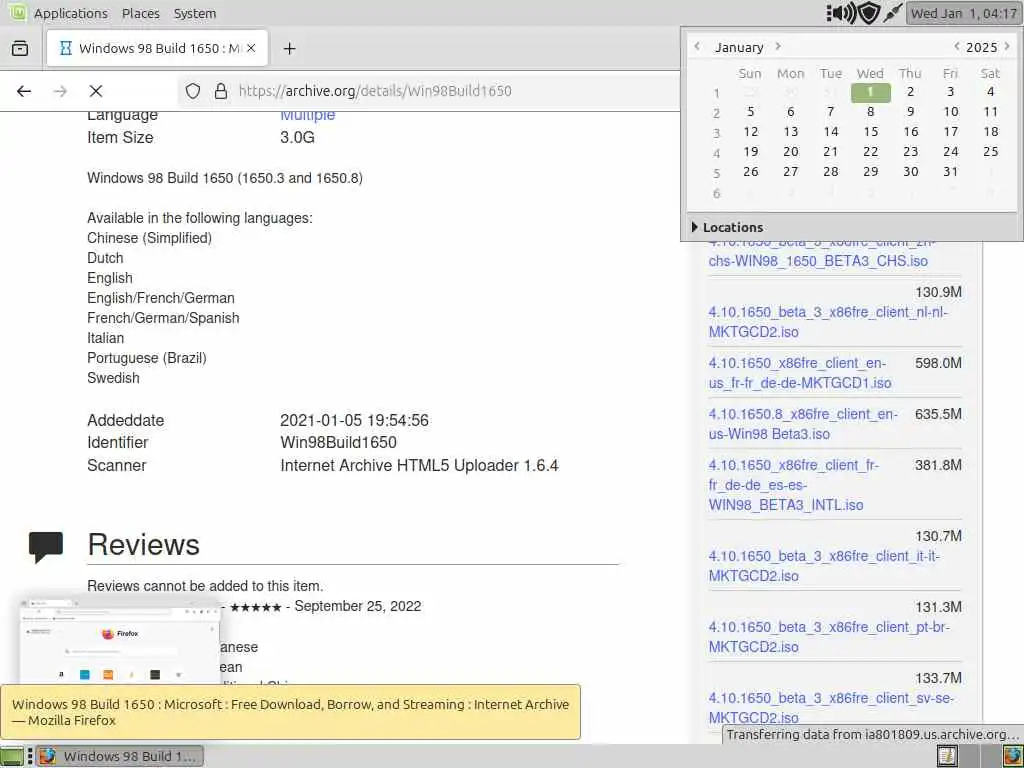The height and width of the screenshot is (768, 1024).
Task: Click the Portuguese (Brazil) language entry
Action: pos(147,358)
